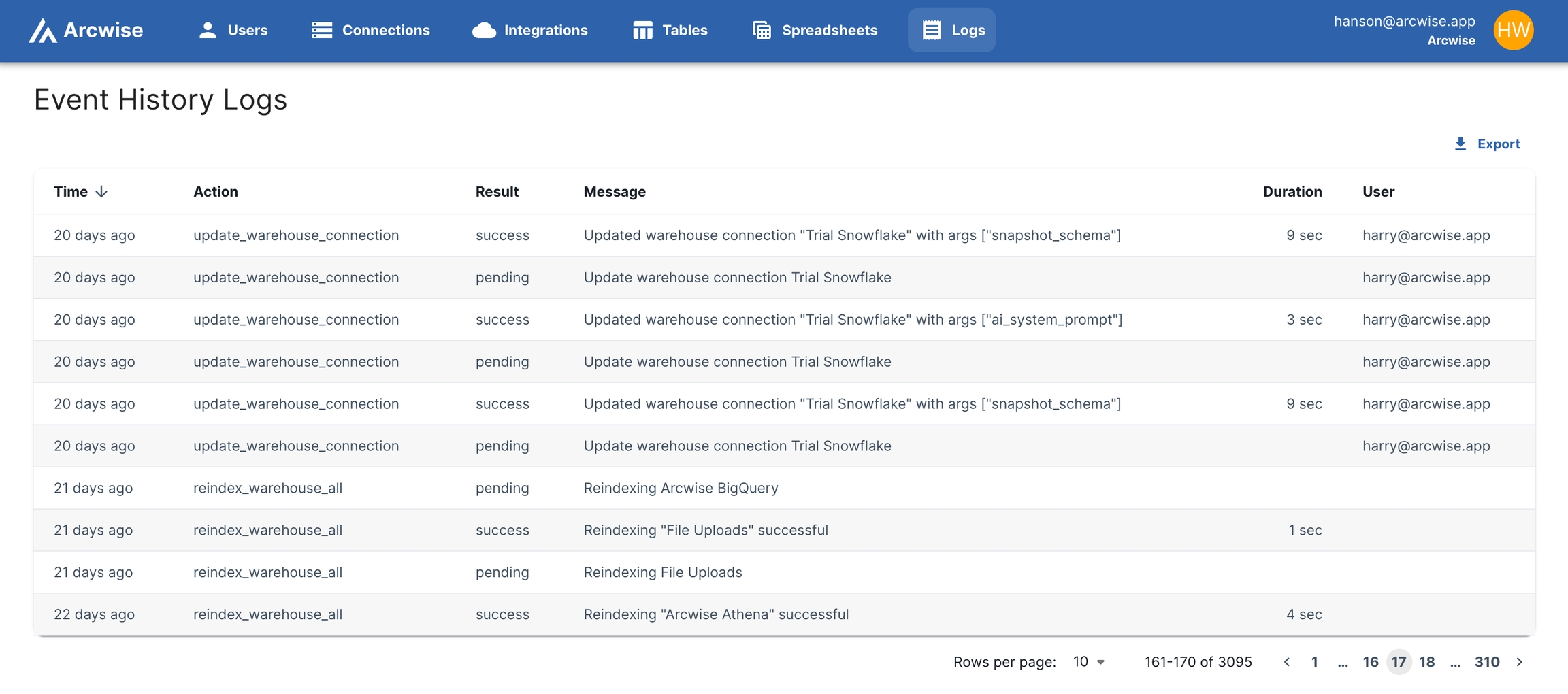1568x694 pixels.
Task: Select page 16 in pagination
Action: [1370, 662]
